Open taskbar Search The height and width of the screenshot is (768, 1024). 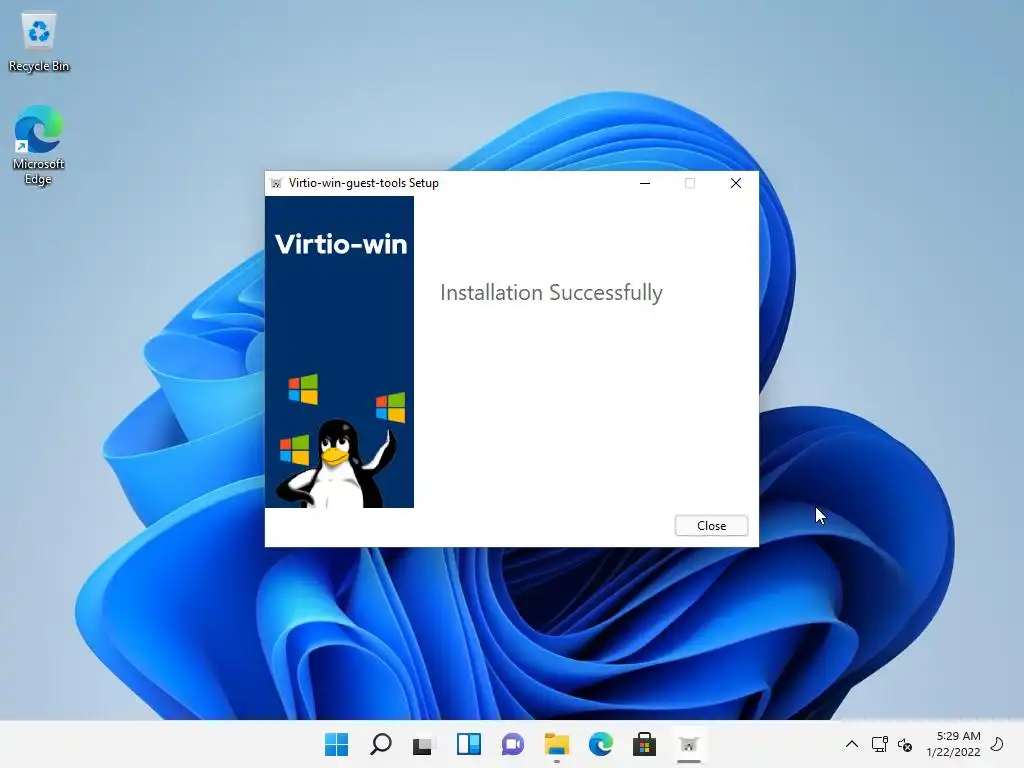click(381, 744)
